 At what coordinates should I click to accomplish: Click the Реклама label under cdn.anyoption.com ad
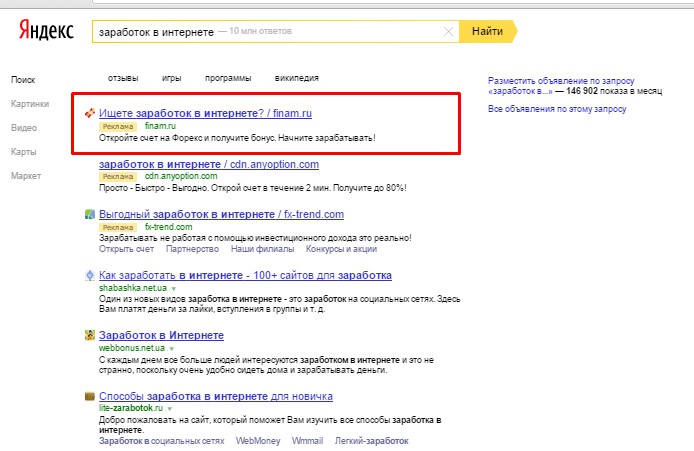click(x=118, y=177)
